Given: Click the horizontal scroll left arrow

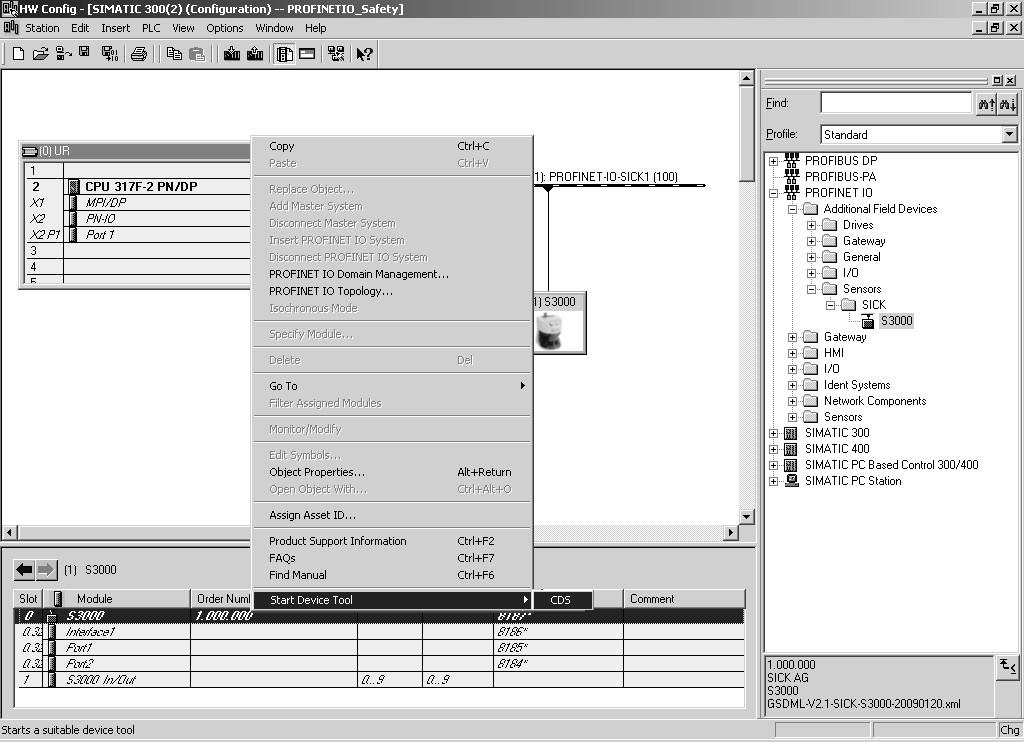Looking at the screenshot, I should click(8, 532).
